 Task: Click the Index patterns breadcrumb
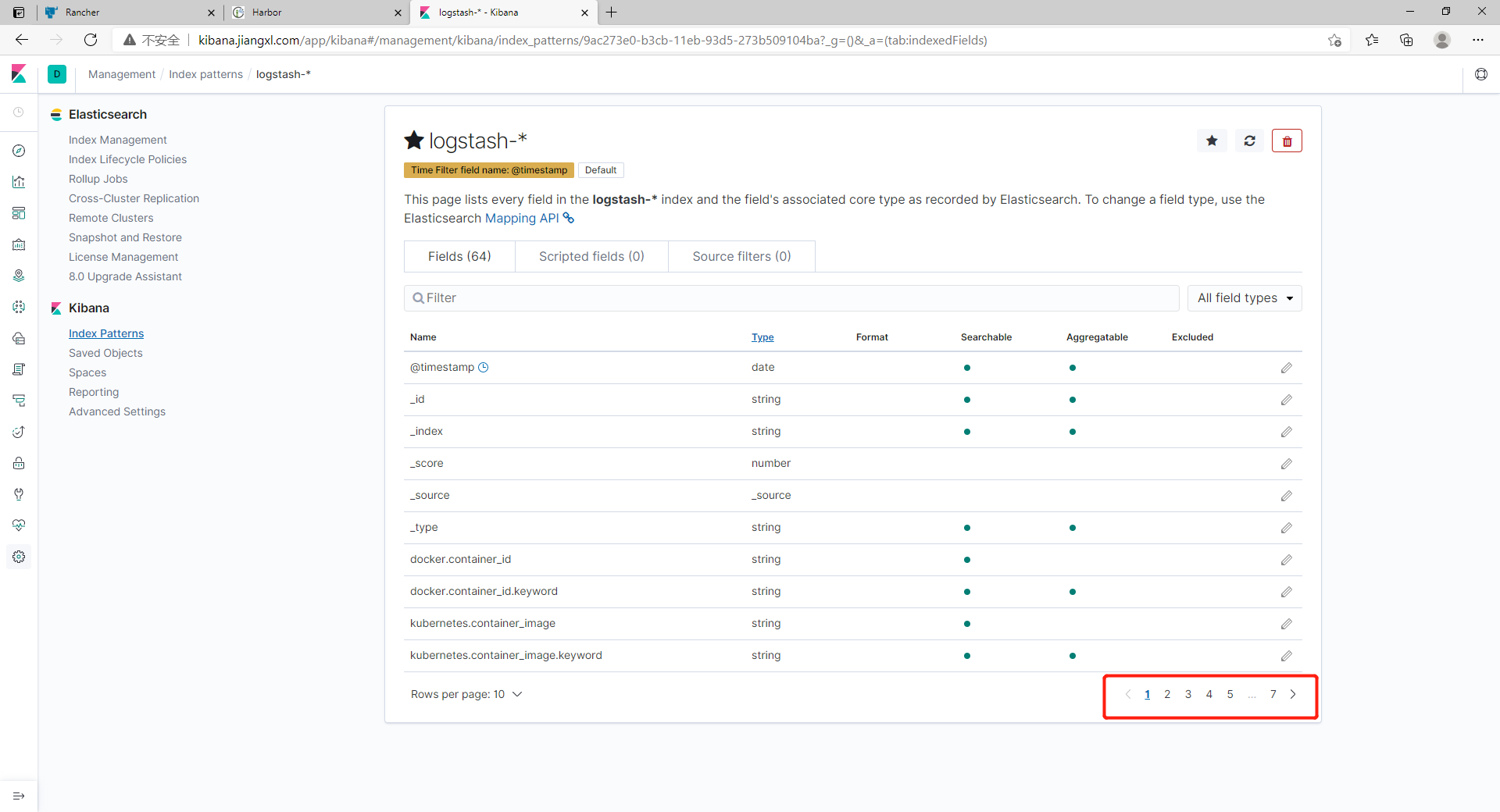pyautogui.click(x=206, y=74)
